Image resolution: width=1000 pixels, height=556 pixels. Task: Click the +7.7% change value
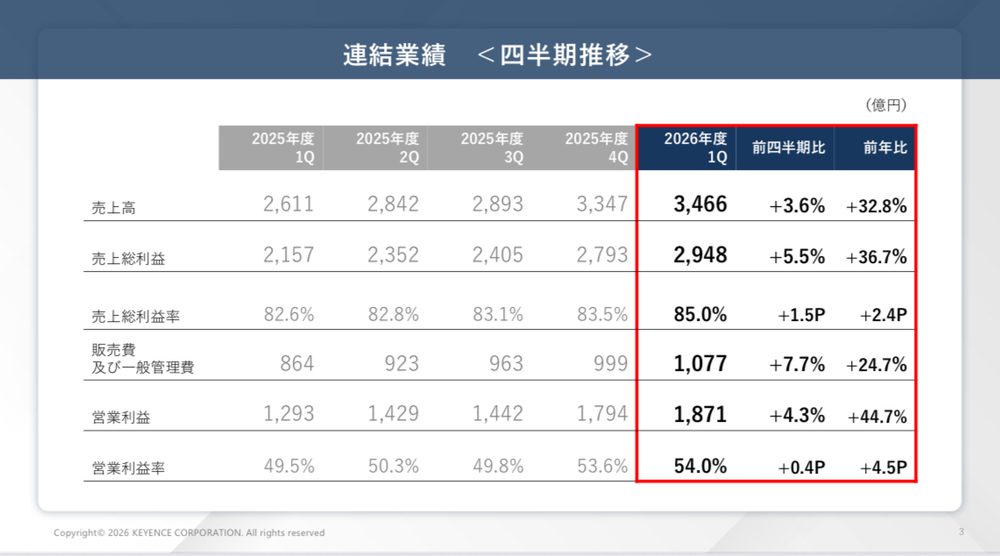pos(797,365)
